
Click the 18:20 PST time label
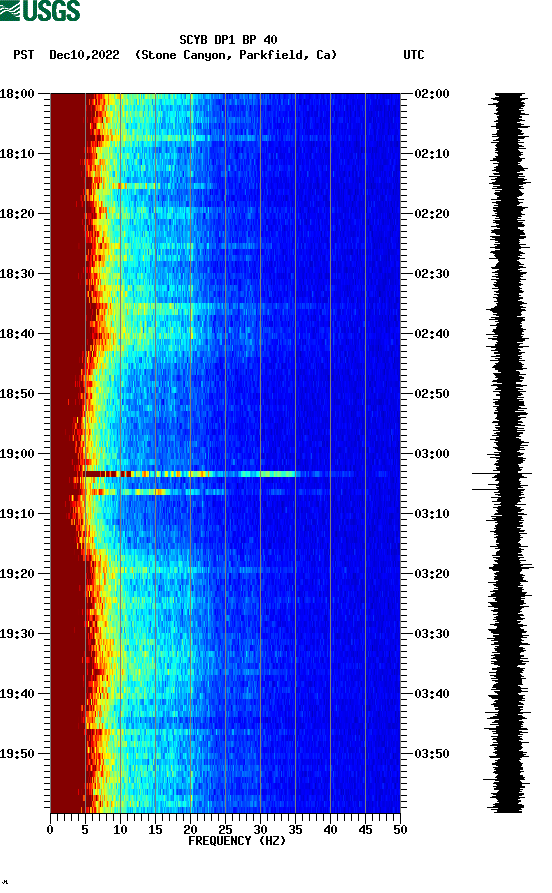[x=17, y=214]
